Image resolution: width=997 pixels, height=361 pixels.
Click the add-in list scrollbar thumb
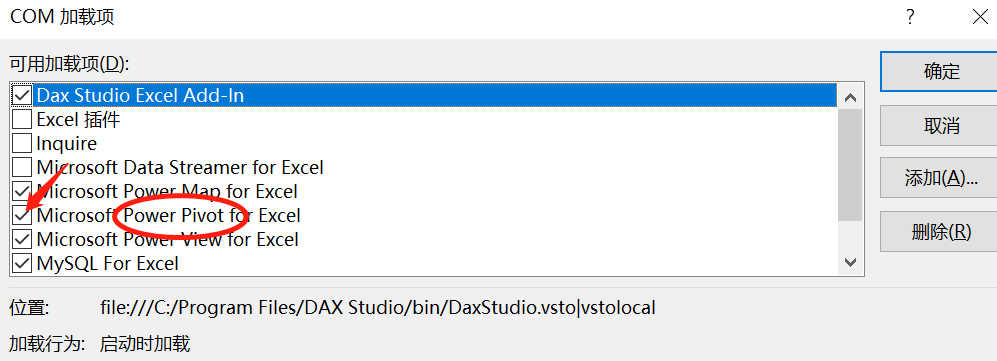click(x=850, y=165)
